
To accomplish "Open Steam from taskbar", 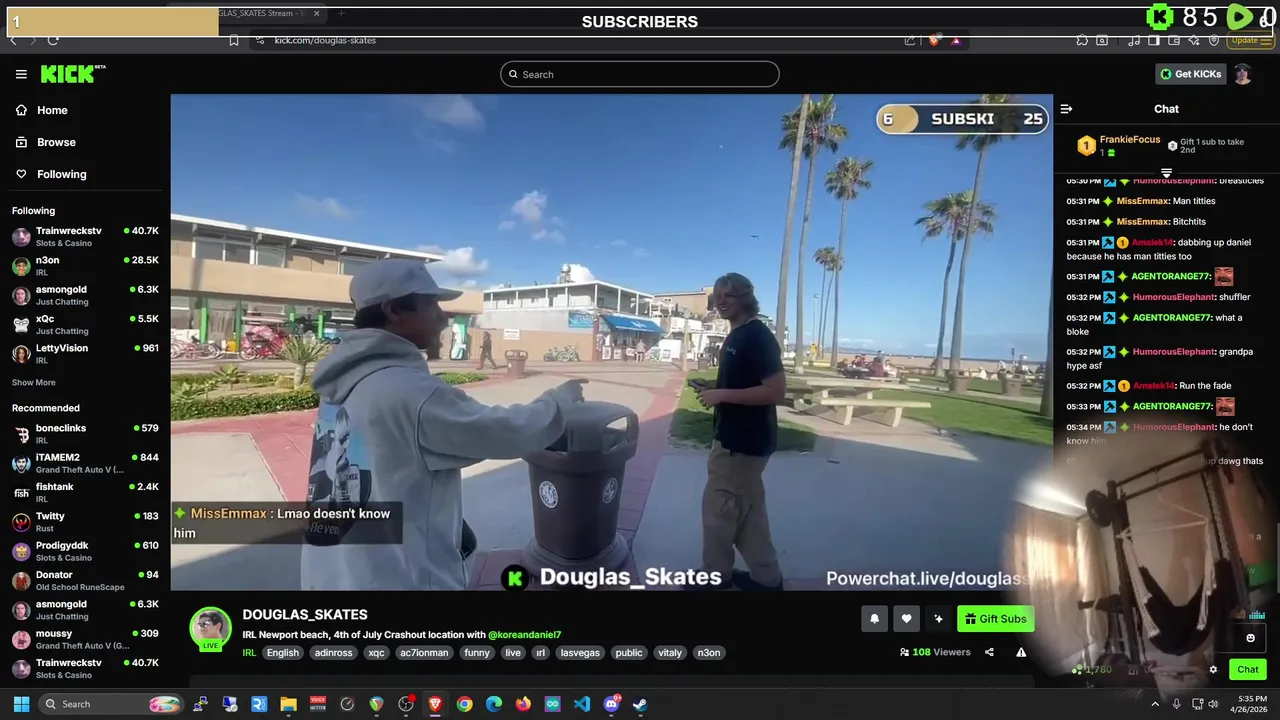I will (x=640, y=704).
